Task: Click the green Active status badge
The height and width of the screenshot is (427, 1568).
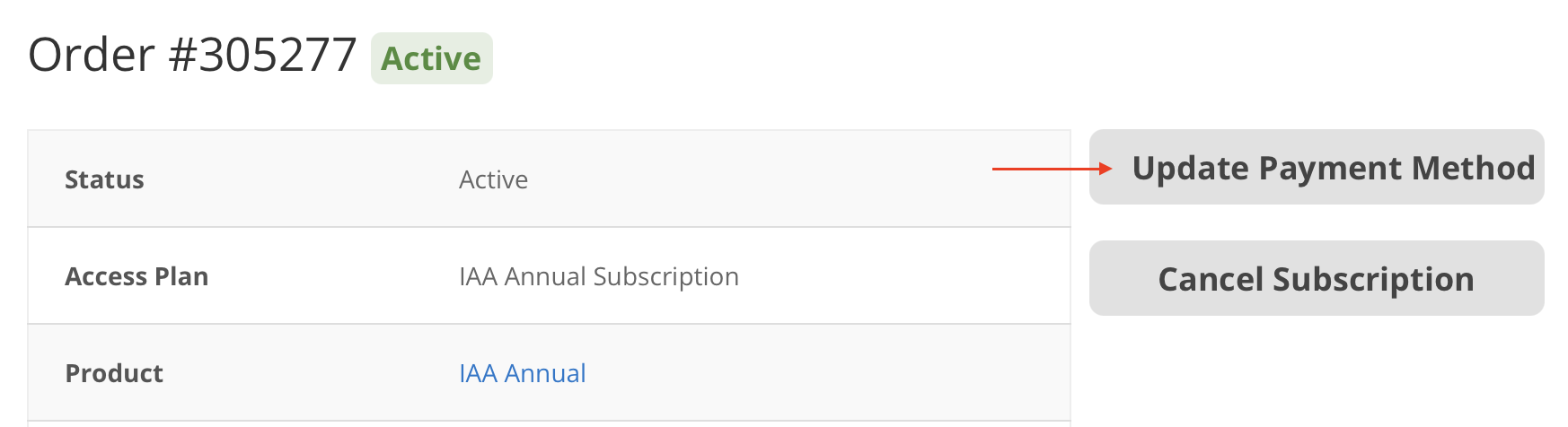Action: tap(431, 58)
